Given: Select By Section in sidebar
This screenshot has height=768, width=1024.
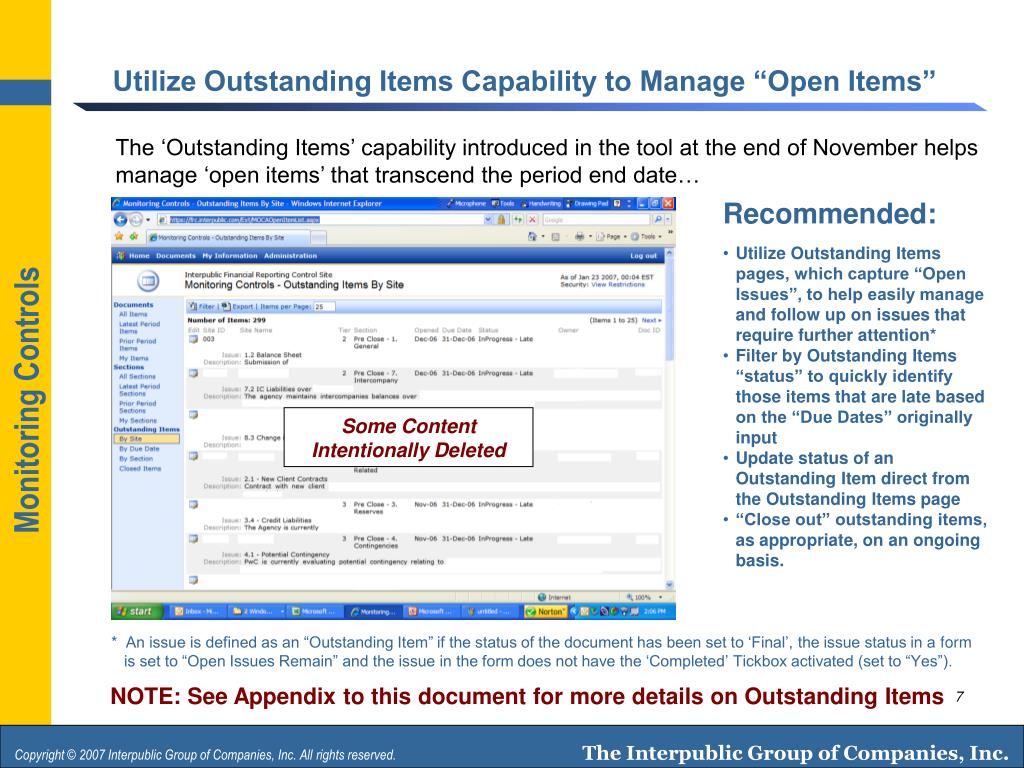Looking at the screenshot, I should [x=136, y=459].
